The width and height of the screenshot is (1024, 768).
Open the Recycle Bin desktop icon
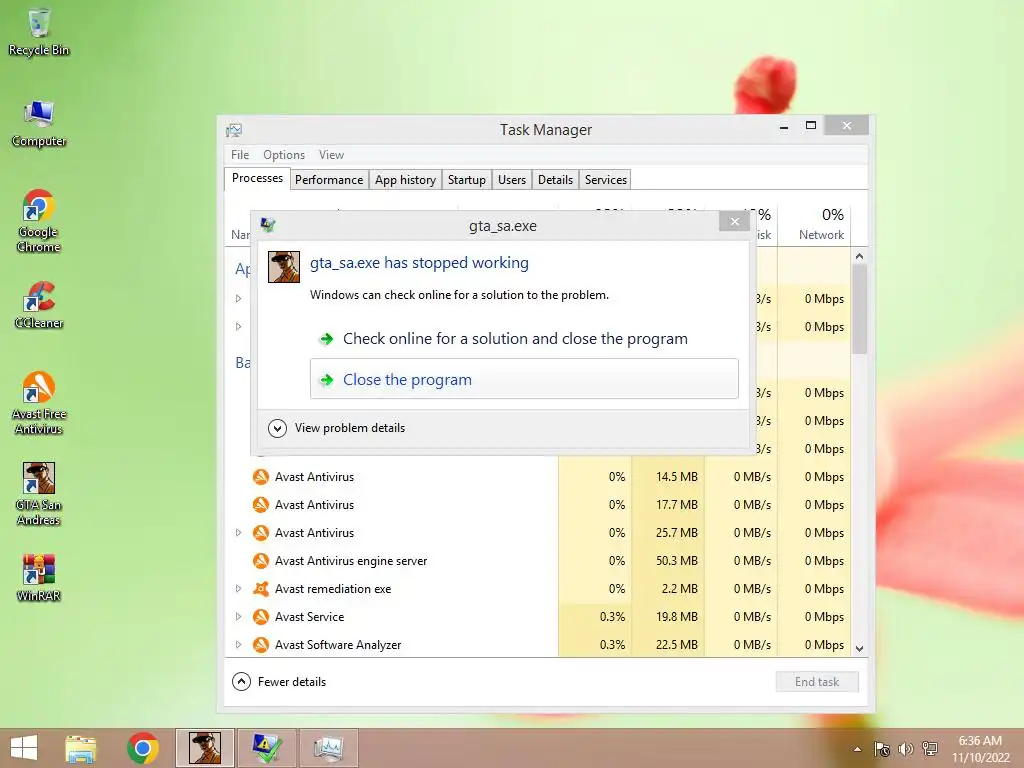click(39, 33)
